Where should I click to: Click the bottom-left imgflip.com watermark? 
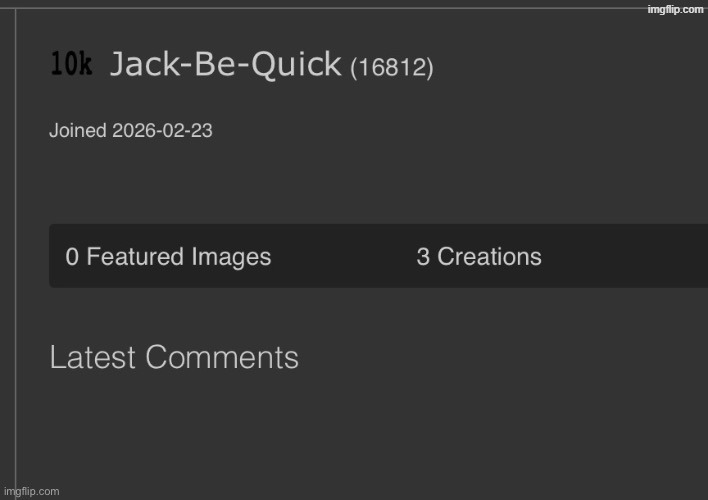pyautogui.click(x=31, y=491)
